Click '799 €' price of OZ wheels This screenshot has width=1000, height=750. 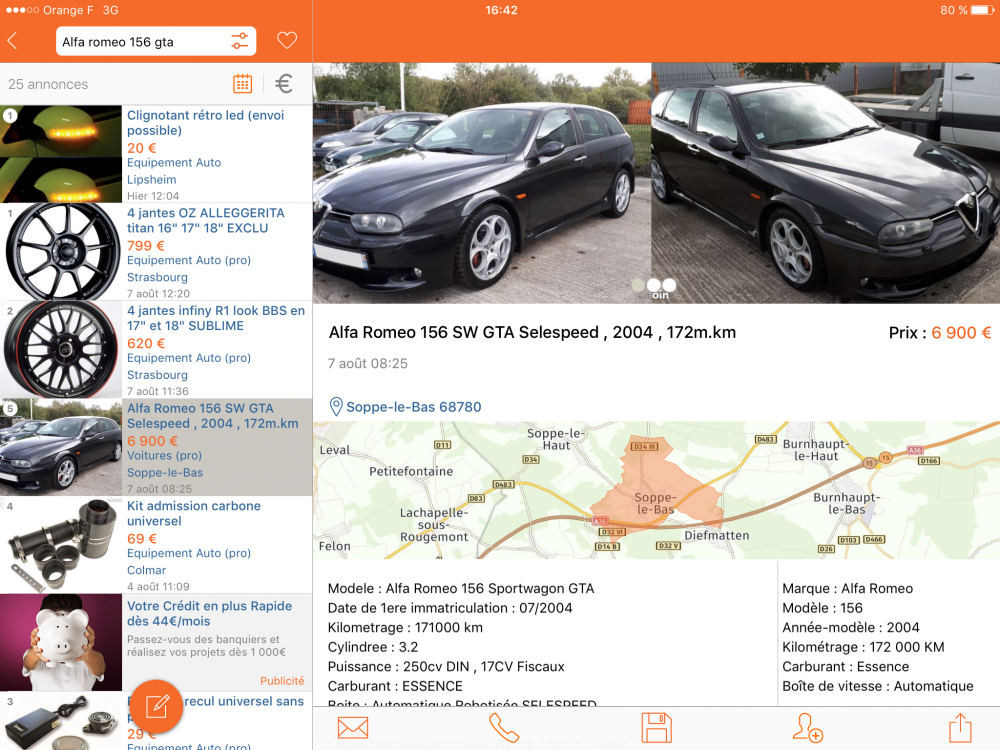tap(145, 246)
